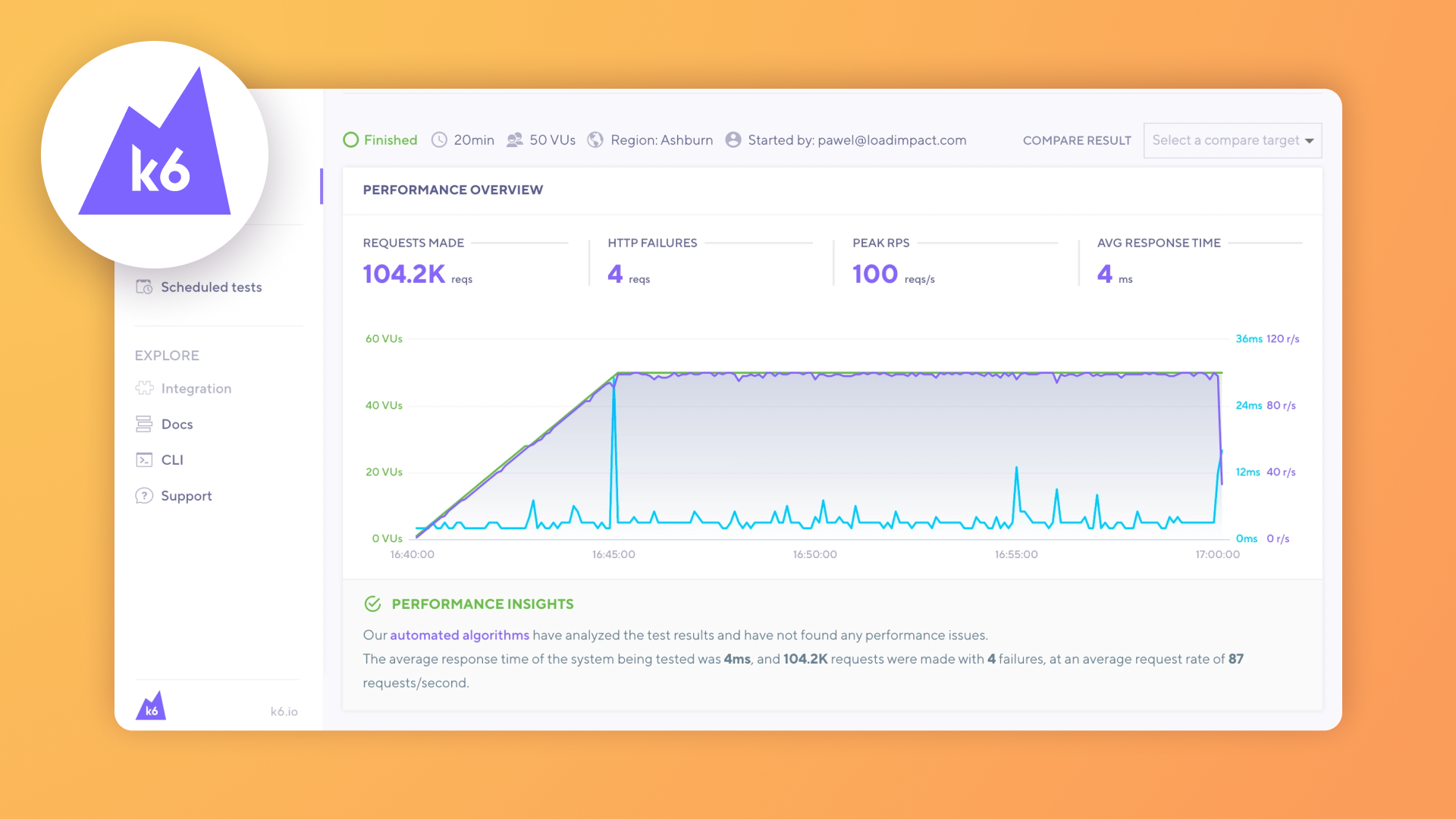This screenshot has height=819, width=1456.
Task: Click the CLI explore icon
Action: click(x=144, y=459)
